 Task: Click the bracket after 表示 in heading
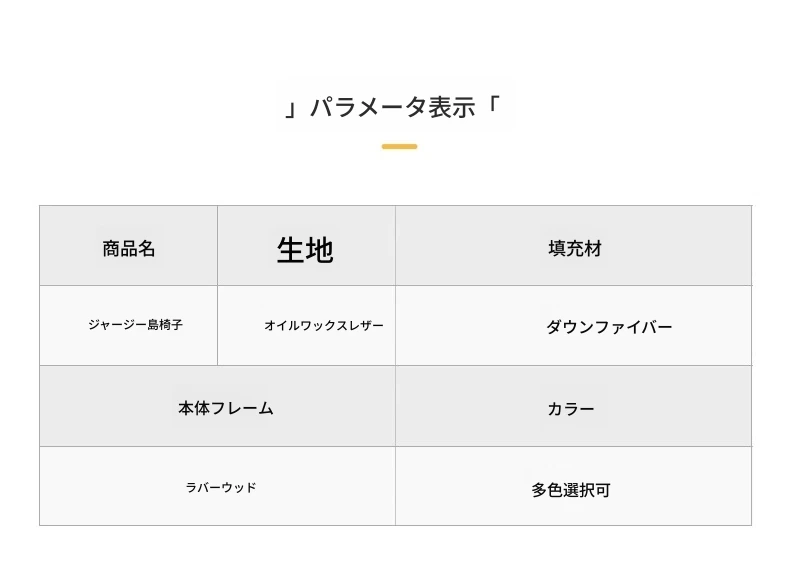click(492, 103)
